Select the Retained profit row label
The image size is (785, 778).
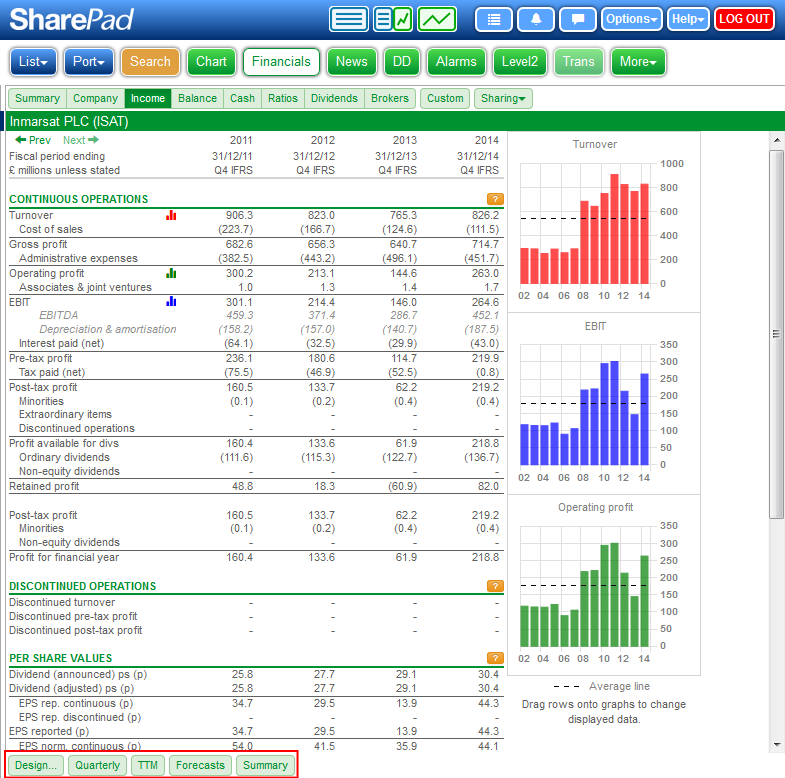pyautogui.click(x=44, y=487)
